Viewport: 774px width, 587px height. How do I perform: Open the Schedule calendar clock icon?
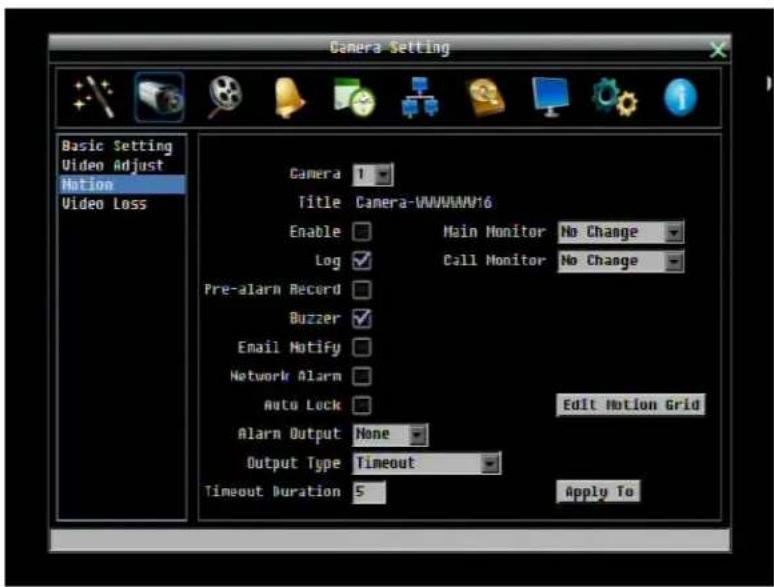pyautogui.click(x=354, y=97)
